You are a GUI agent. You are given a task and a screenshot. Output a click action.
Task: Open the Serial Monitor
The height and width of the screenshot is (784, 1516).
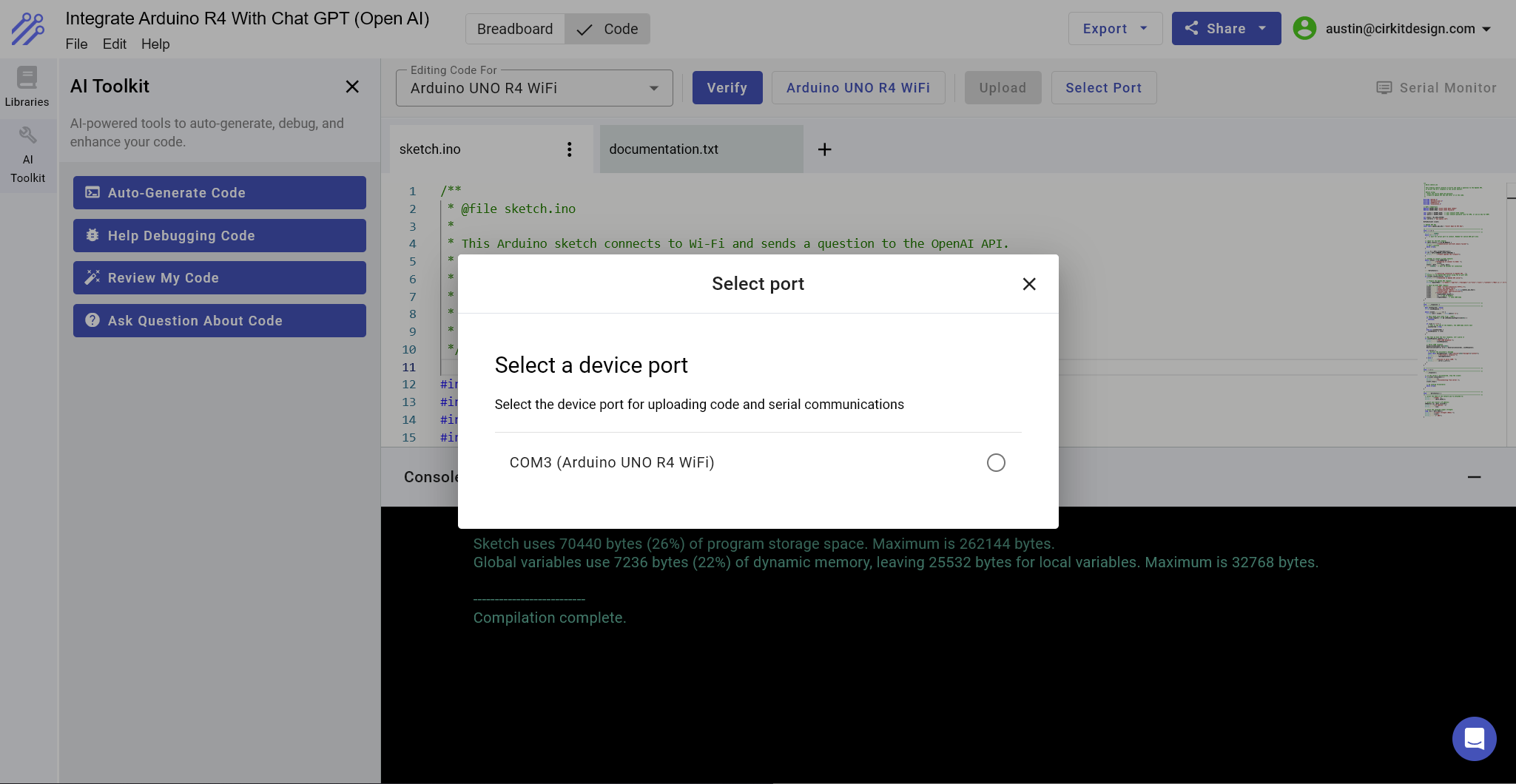click(1434, 87)
